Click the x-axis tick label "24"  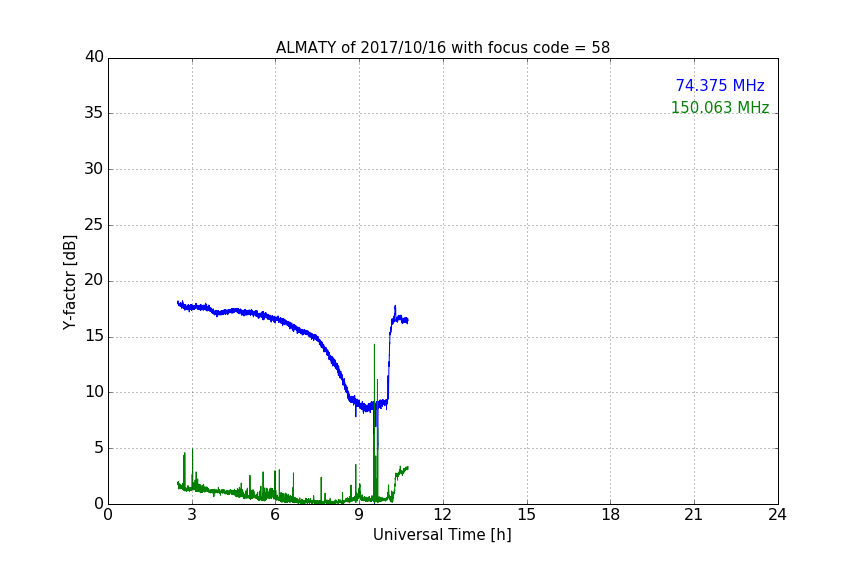click(777, 515)
